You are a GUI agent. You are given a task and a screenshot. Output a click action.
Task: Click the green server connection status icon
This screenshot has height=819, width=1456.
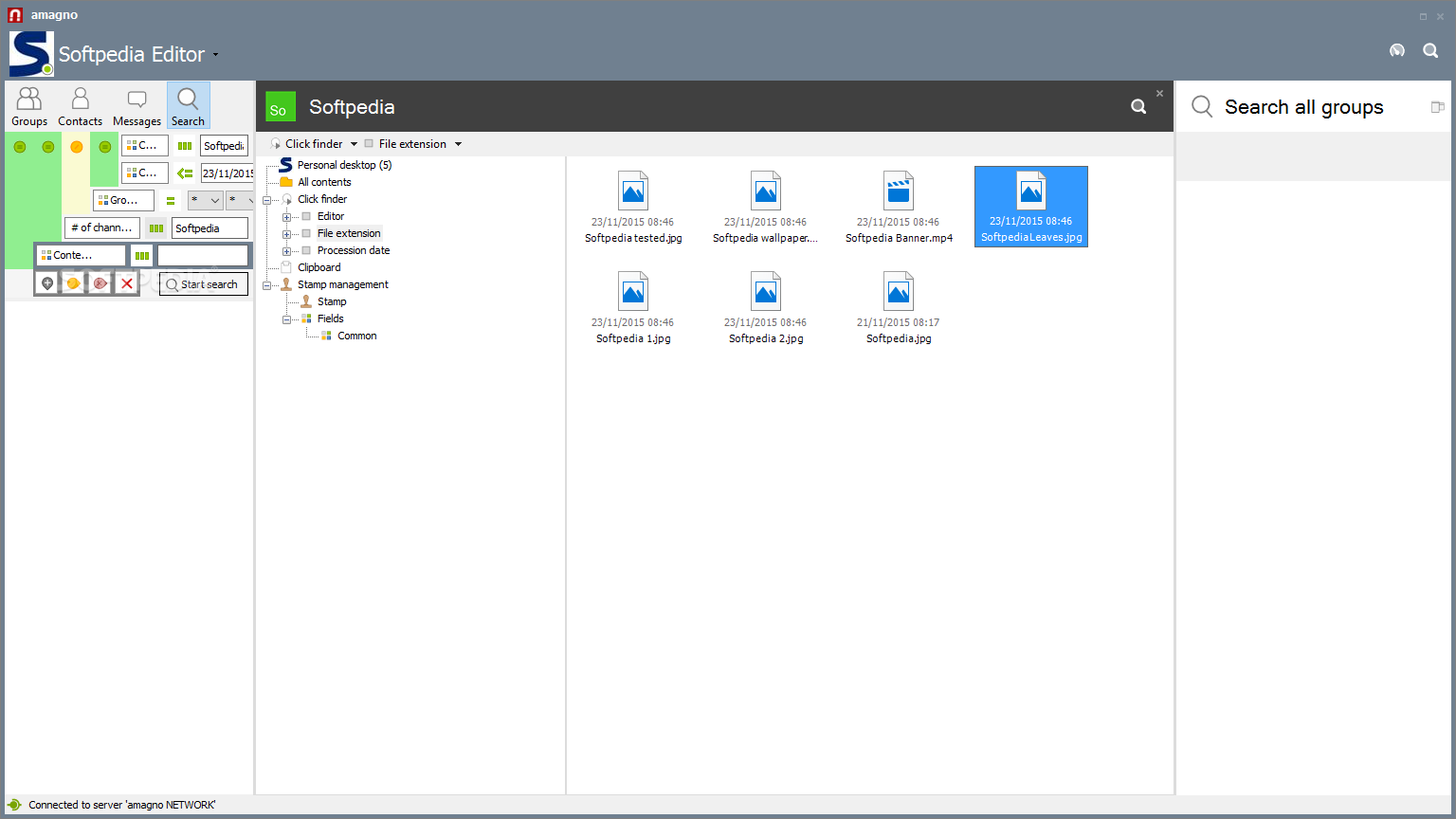14,805
